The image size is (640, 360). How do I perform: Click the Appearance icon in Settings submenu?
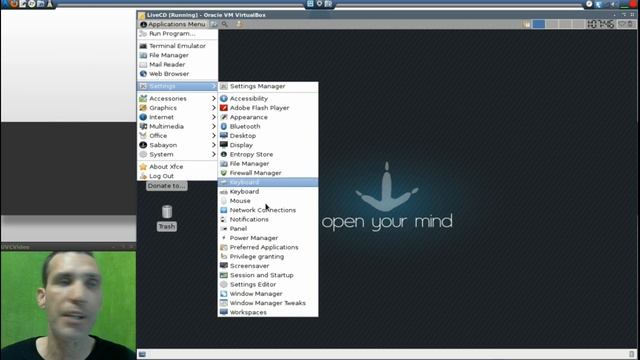pyautogui.click(x=224, y=117)
